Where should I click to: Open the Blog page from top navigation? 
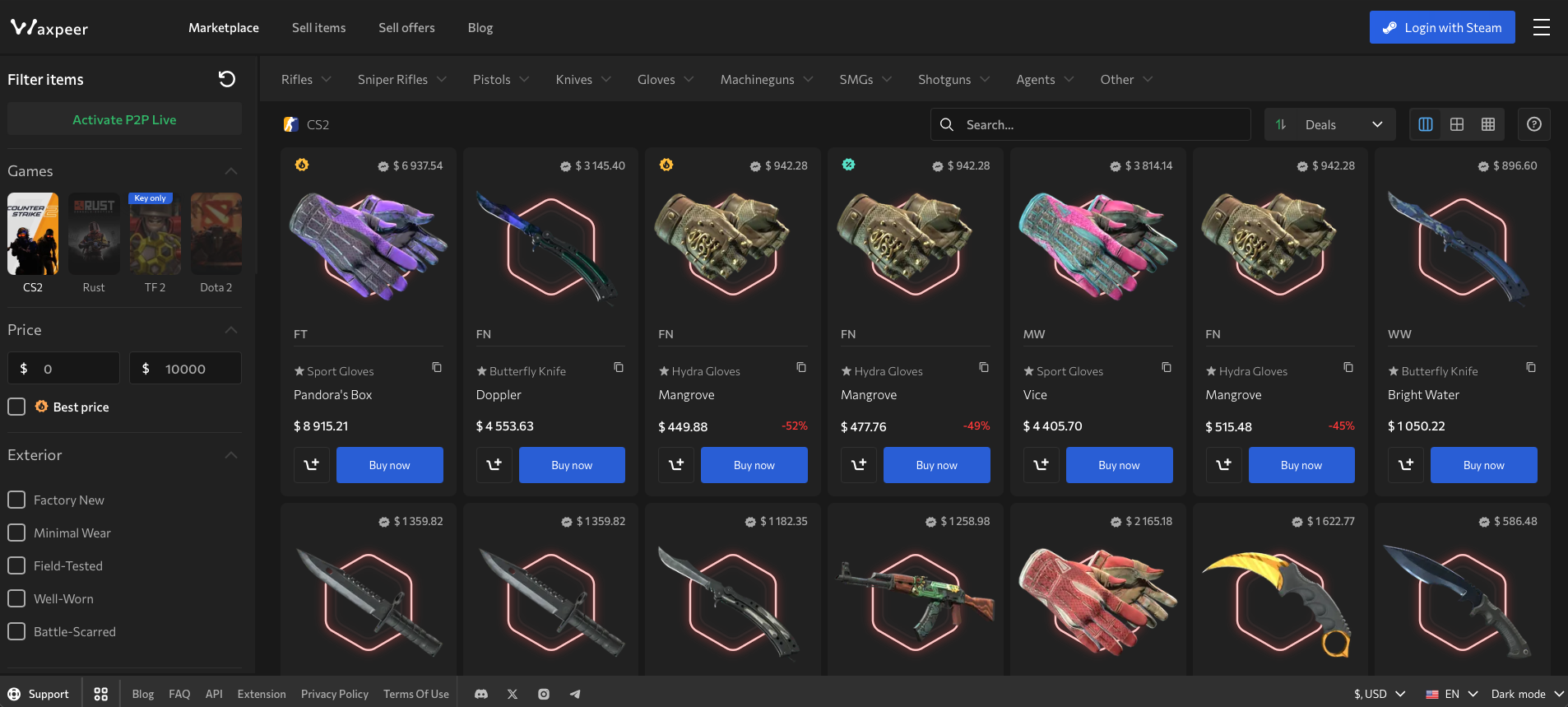click(480, 28)
